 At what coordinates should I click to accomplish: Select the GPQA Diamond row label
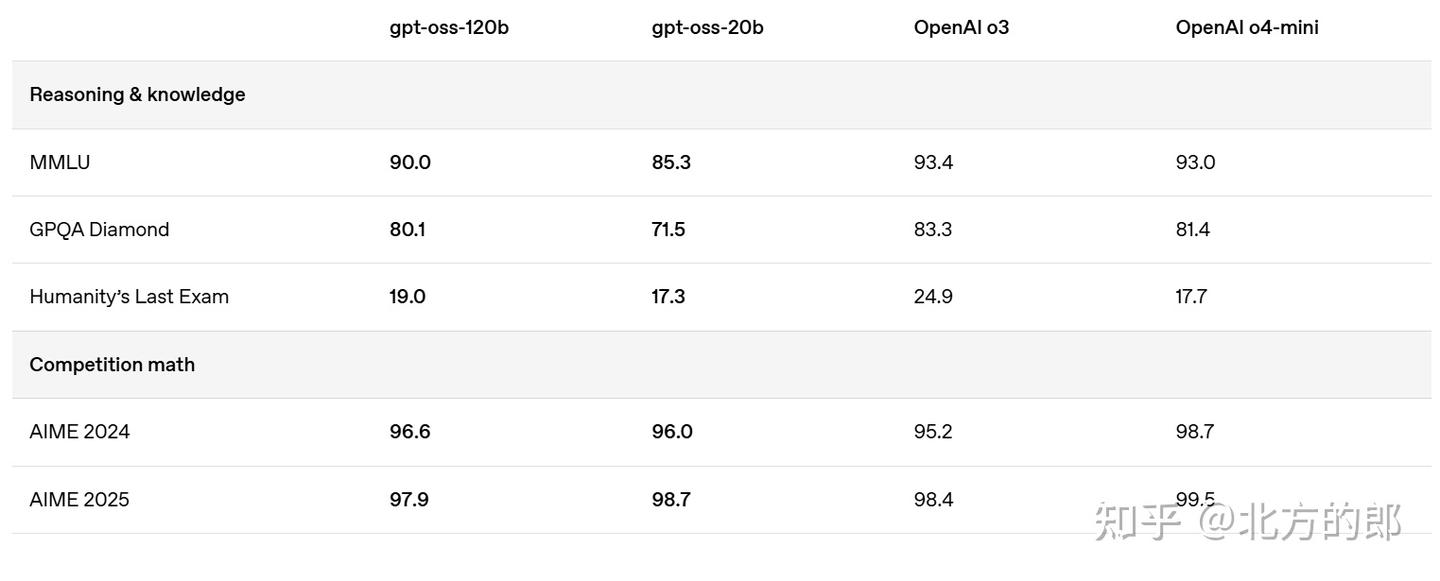coord(99,230)
